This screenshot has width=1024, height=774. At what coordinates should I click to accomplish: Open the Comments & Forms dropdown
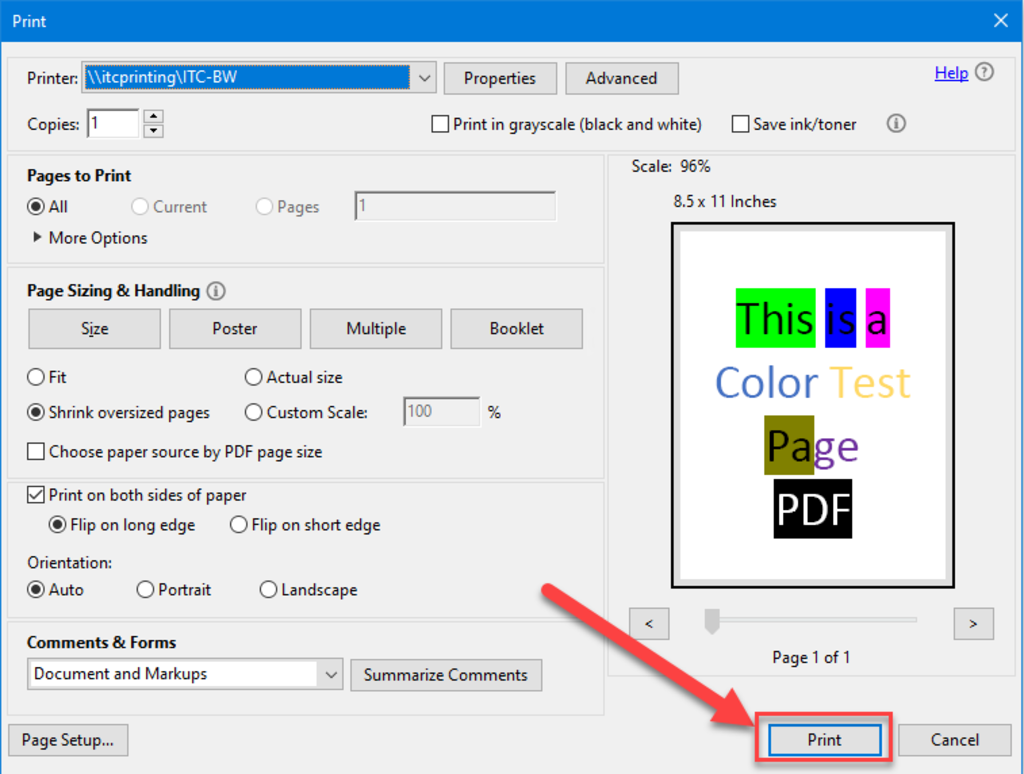pyautogui.click(x=332, y=674)
